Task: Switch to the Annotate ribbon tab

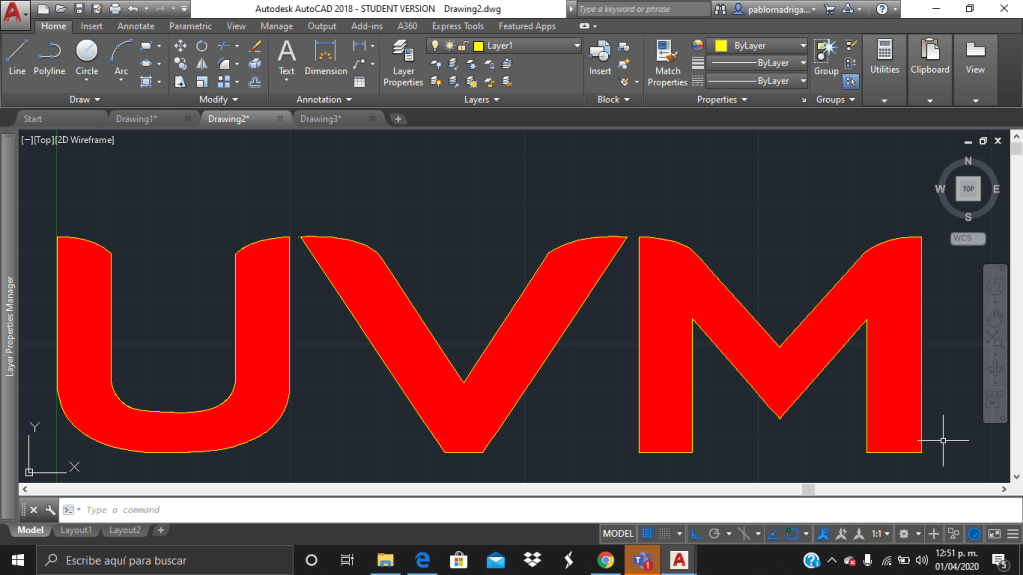Action: (136, 26)
